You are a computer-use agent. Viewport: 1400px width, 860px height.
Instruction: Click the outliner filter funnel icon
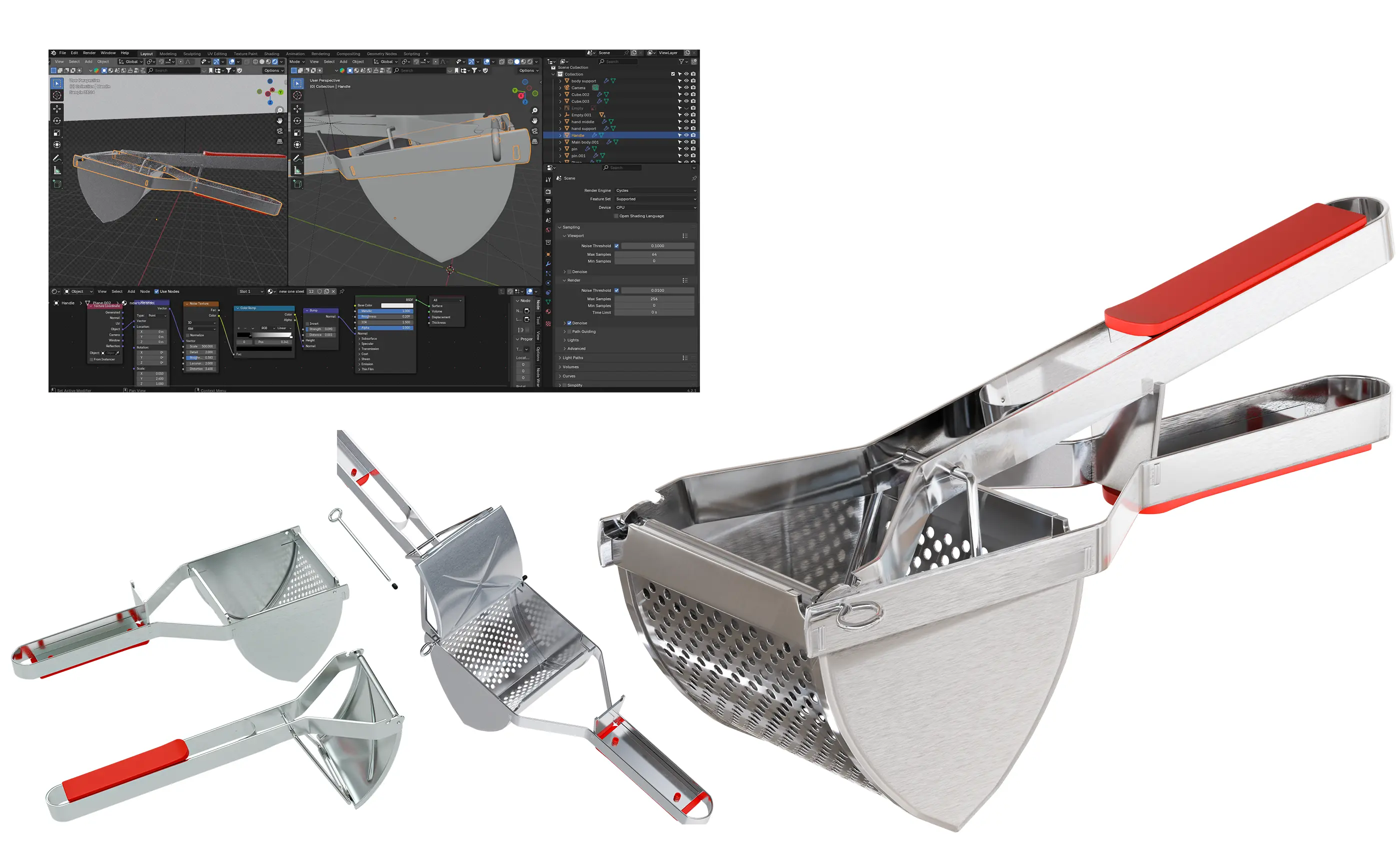coord(681,61)
